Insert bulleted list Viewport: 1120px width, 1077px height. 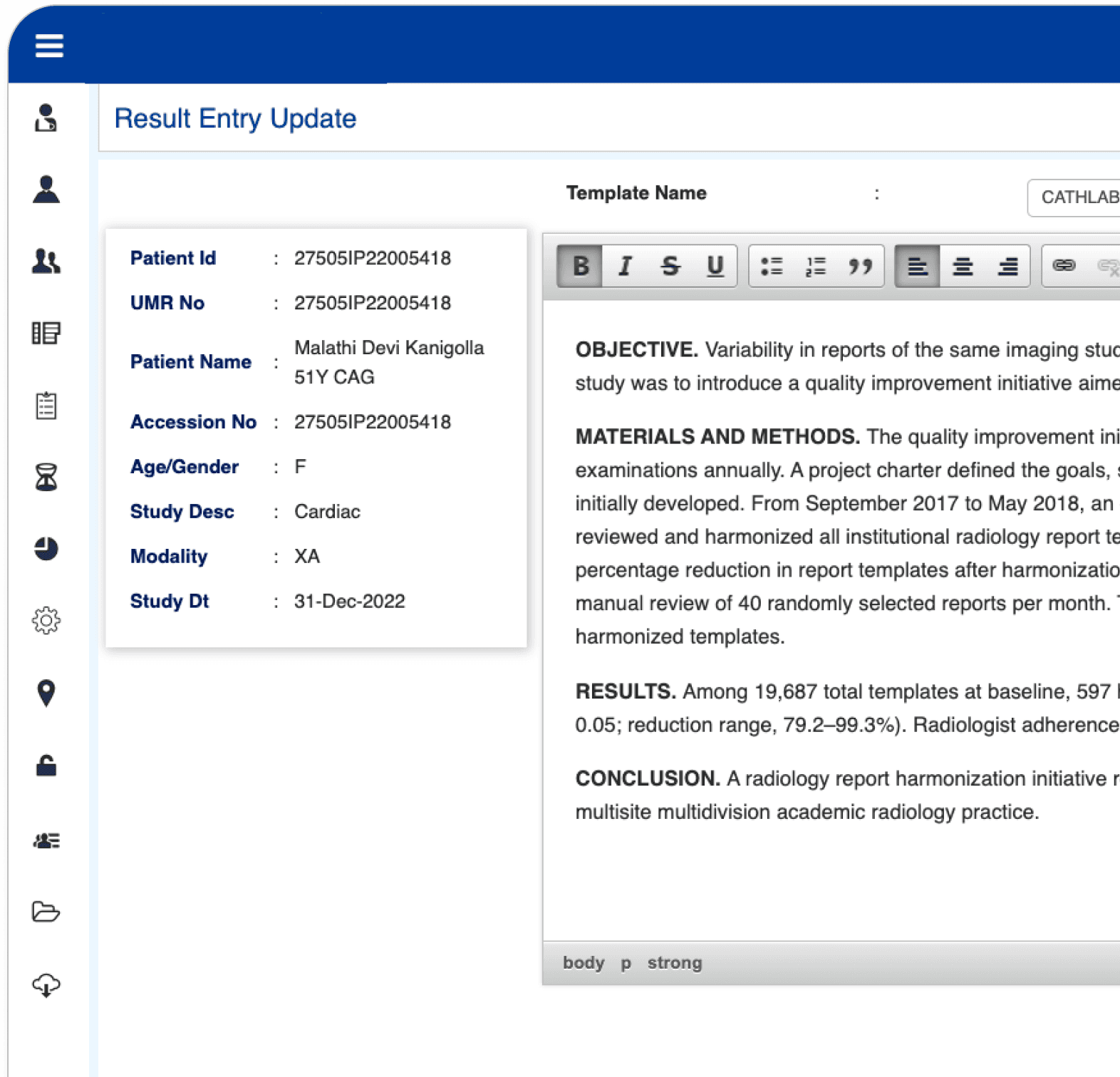772,266
